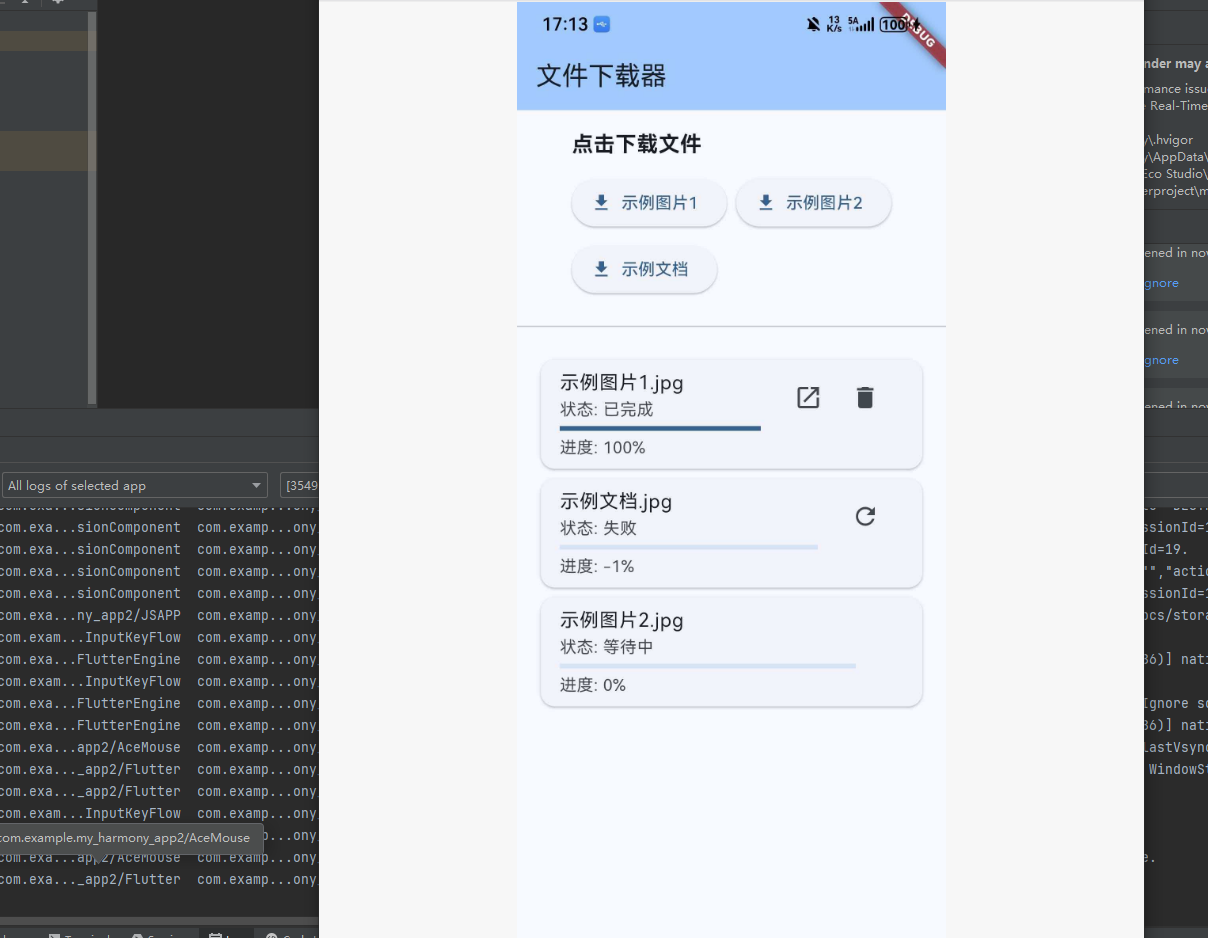The height and width of the screenshot is (938, 1208).
Task: Delete 示例图片1.jpg using the trash icon
Action: (x=864, y=397)
